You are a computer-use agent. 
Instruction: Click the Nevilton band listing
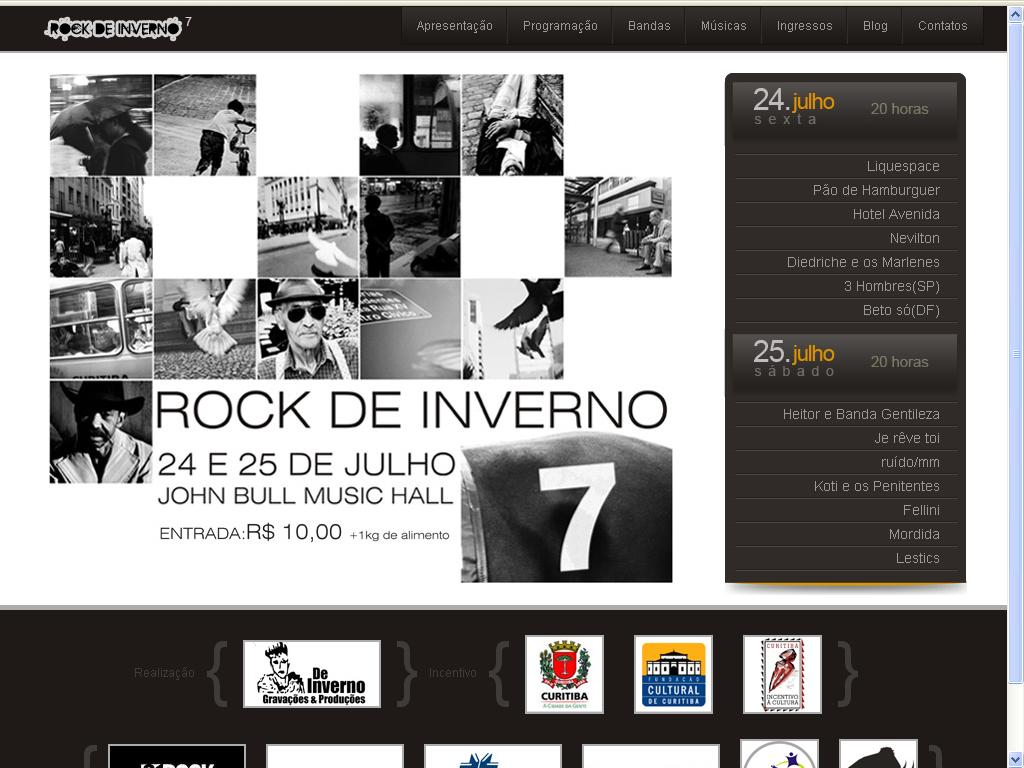[916, 238]
